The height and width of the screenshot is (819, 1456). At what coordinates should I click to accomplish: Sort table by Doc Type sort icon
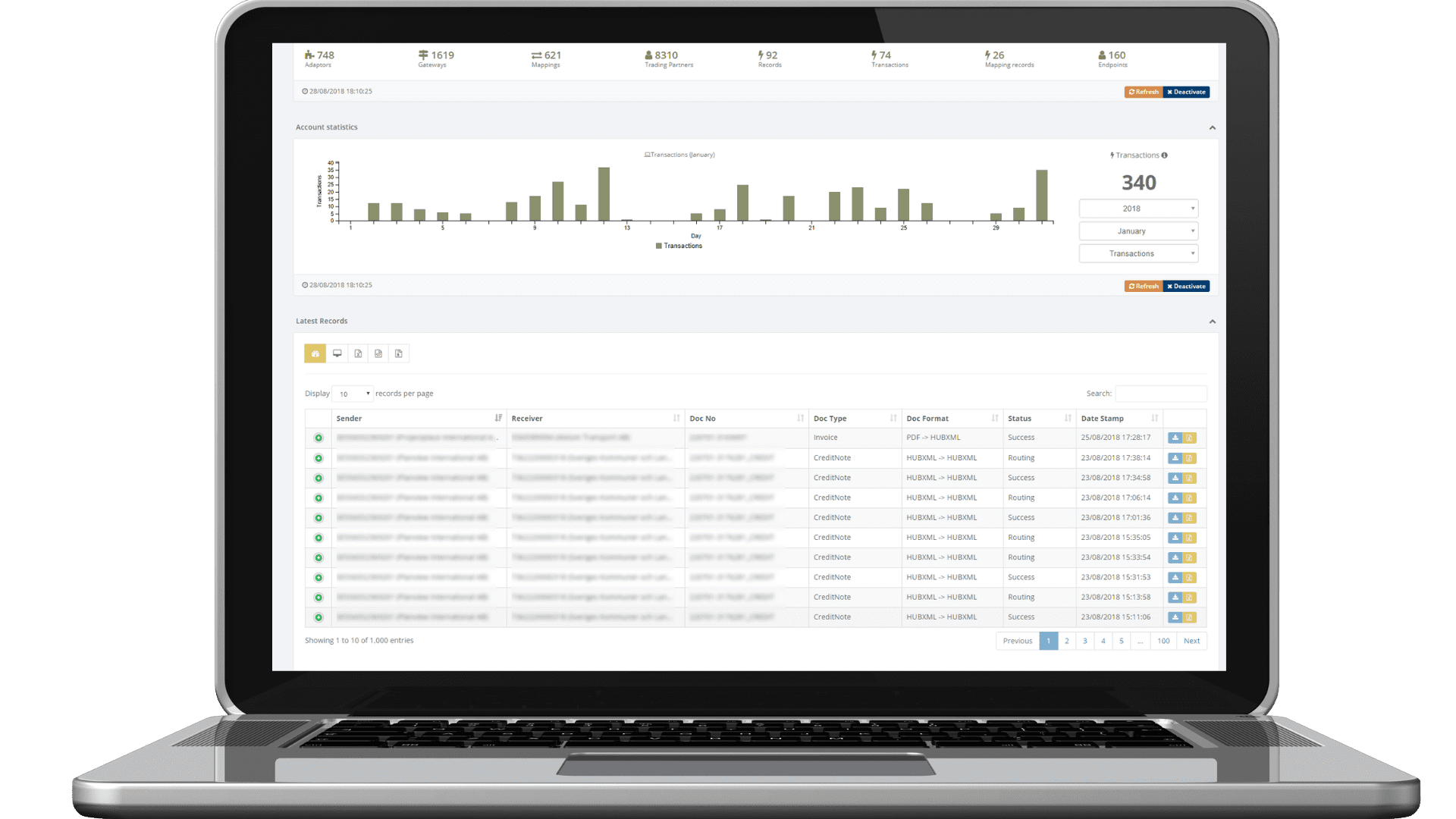click(893, 418)
